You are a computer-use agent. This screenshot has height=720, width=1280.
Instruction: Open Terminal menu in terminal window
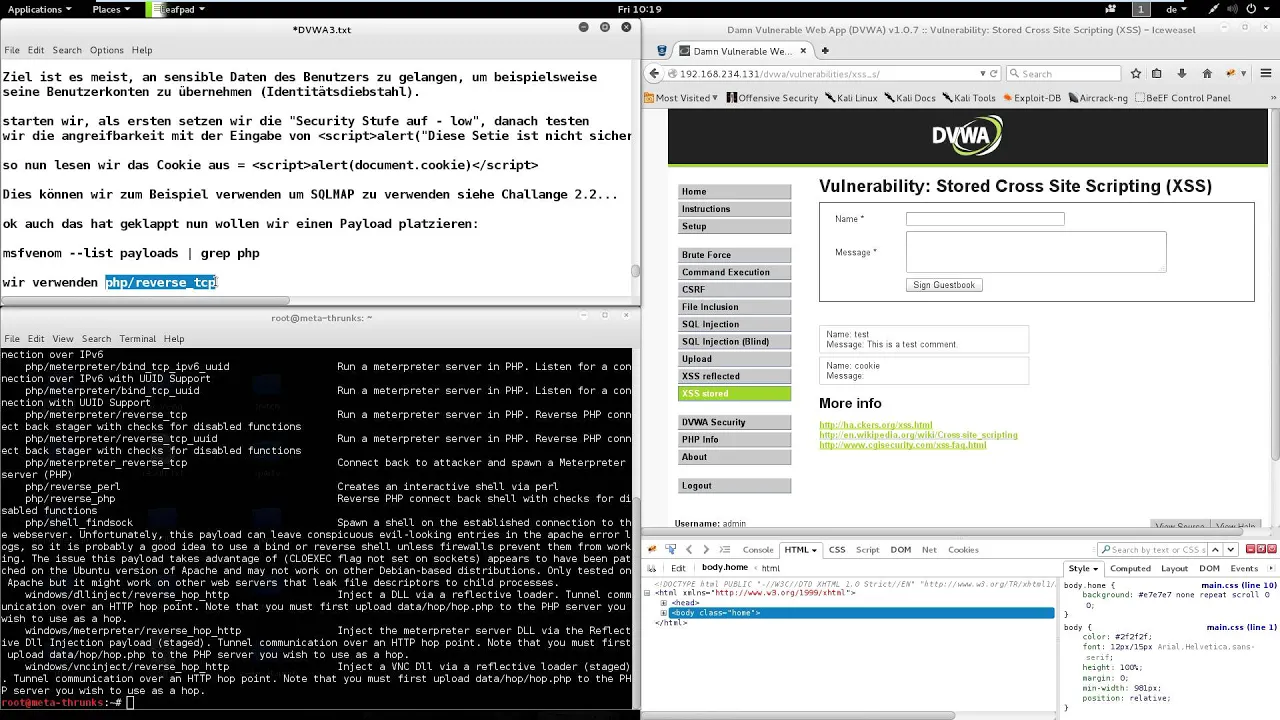[x=138, y=339]
